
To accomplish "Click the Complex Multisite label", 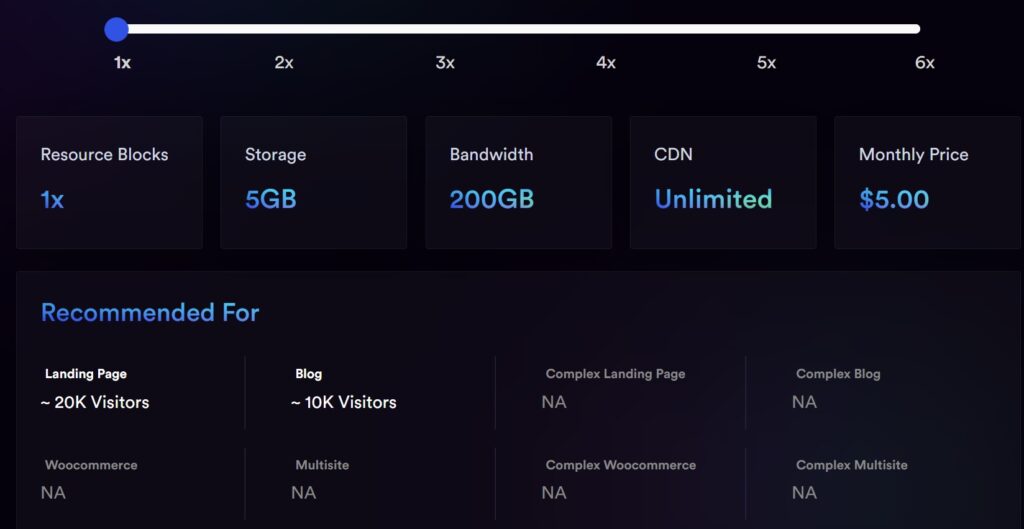I will coord(852,465).
